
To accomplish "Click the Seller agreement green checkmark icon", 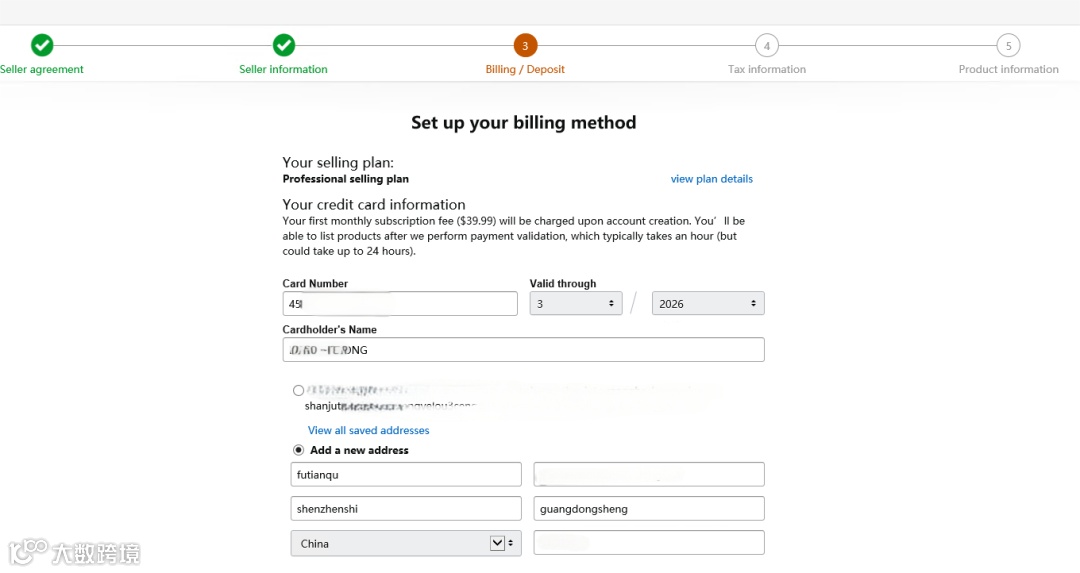I will (42, 45).
